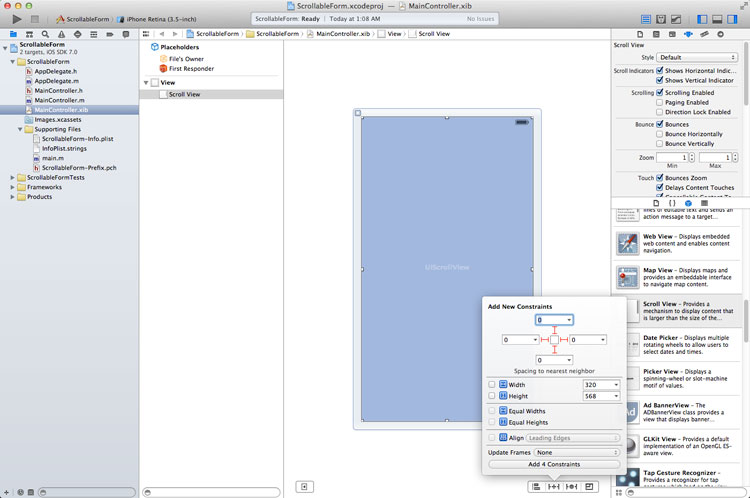Open the Width 320 value dropdown

pyautogui.click(x=616, y=385)
